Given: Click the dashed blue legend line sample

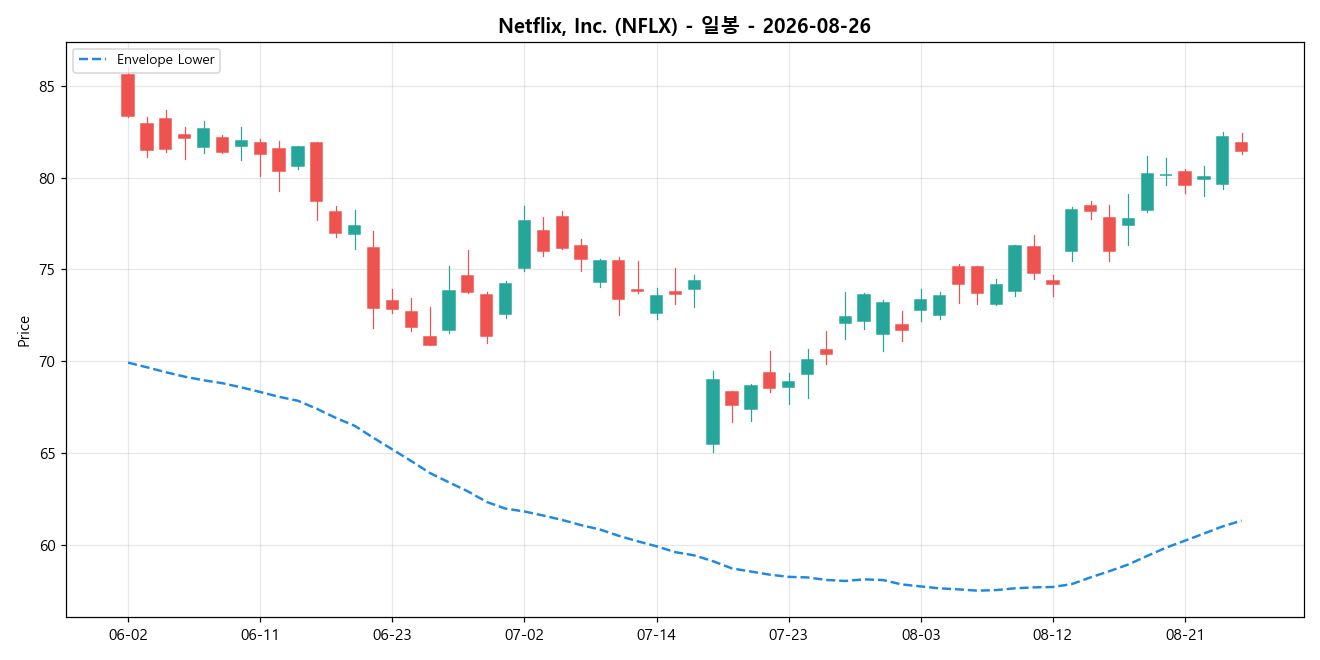Looking at the screenshot, I should pyautogui.click(x=94, y=60).
